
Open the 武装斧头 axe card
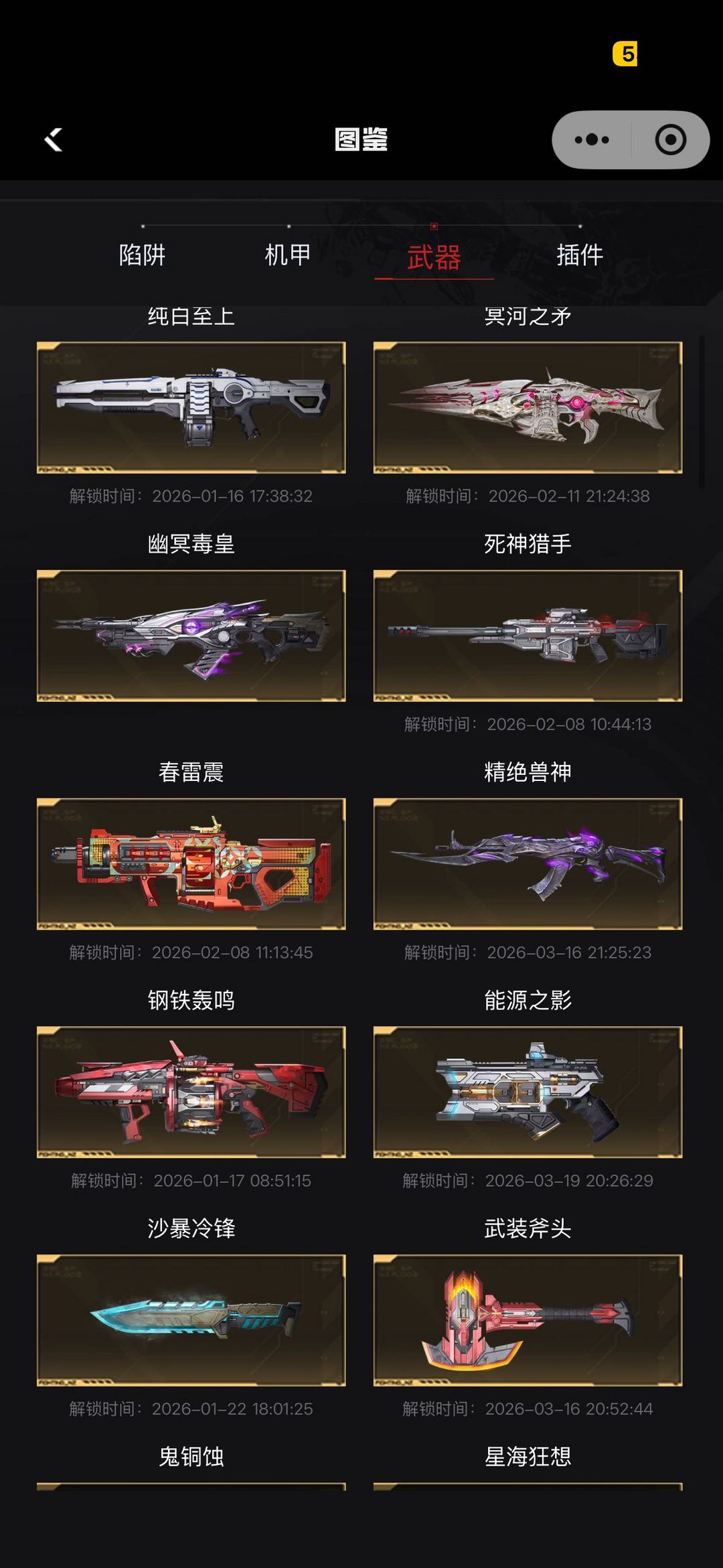click(528, 1320)
